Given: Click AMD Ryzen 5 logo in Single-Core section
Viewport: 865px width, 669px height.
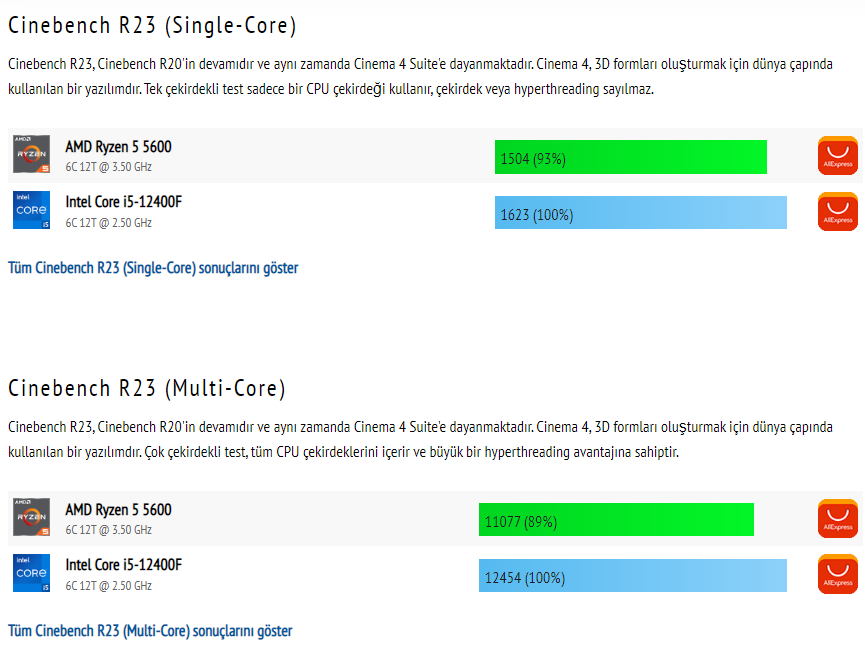Looking at the screenshot, I should pos(32,155).
